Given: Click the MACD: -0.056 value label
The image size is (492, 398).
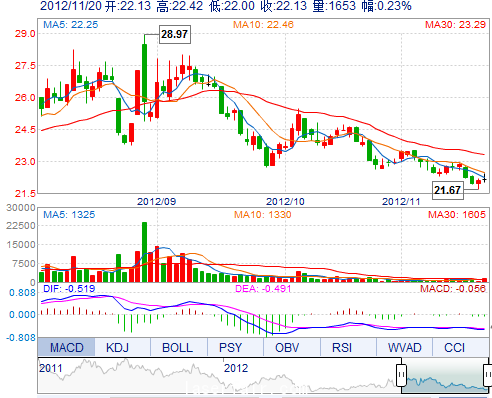Looking at the screenshot, I should click(x=453, y=289).
